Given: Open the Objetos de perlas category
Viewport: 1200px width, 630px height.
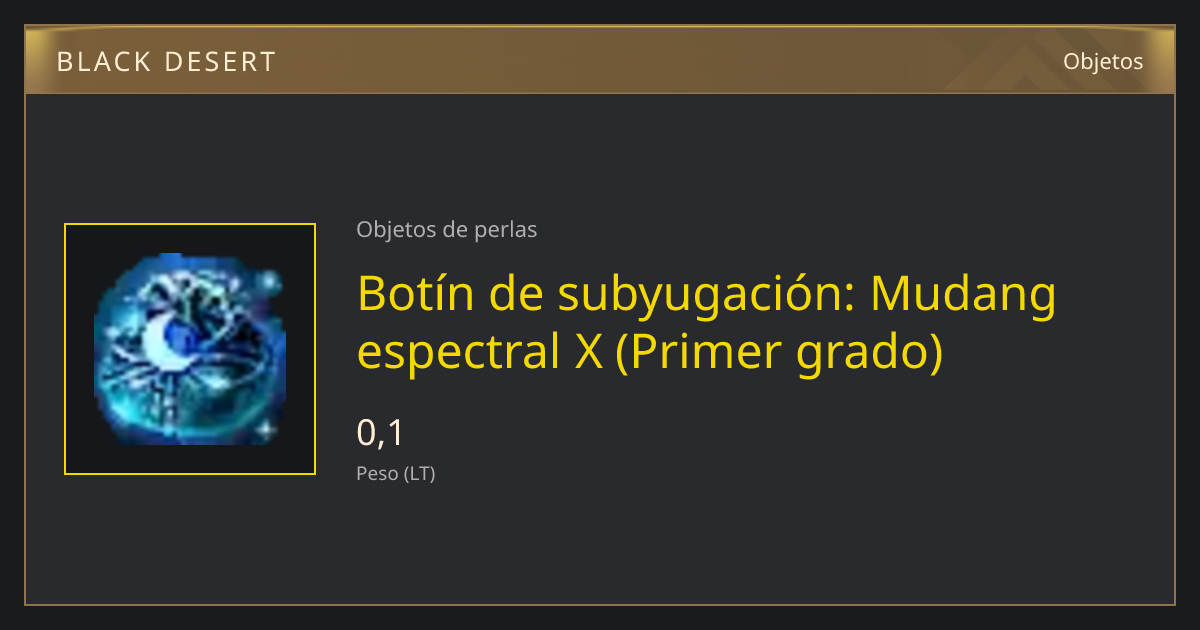Looking at the screenshot, I should (x=447, y=230).
